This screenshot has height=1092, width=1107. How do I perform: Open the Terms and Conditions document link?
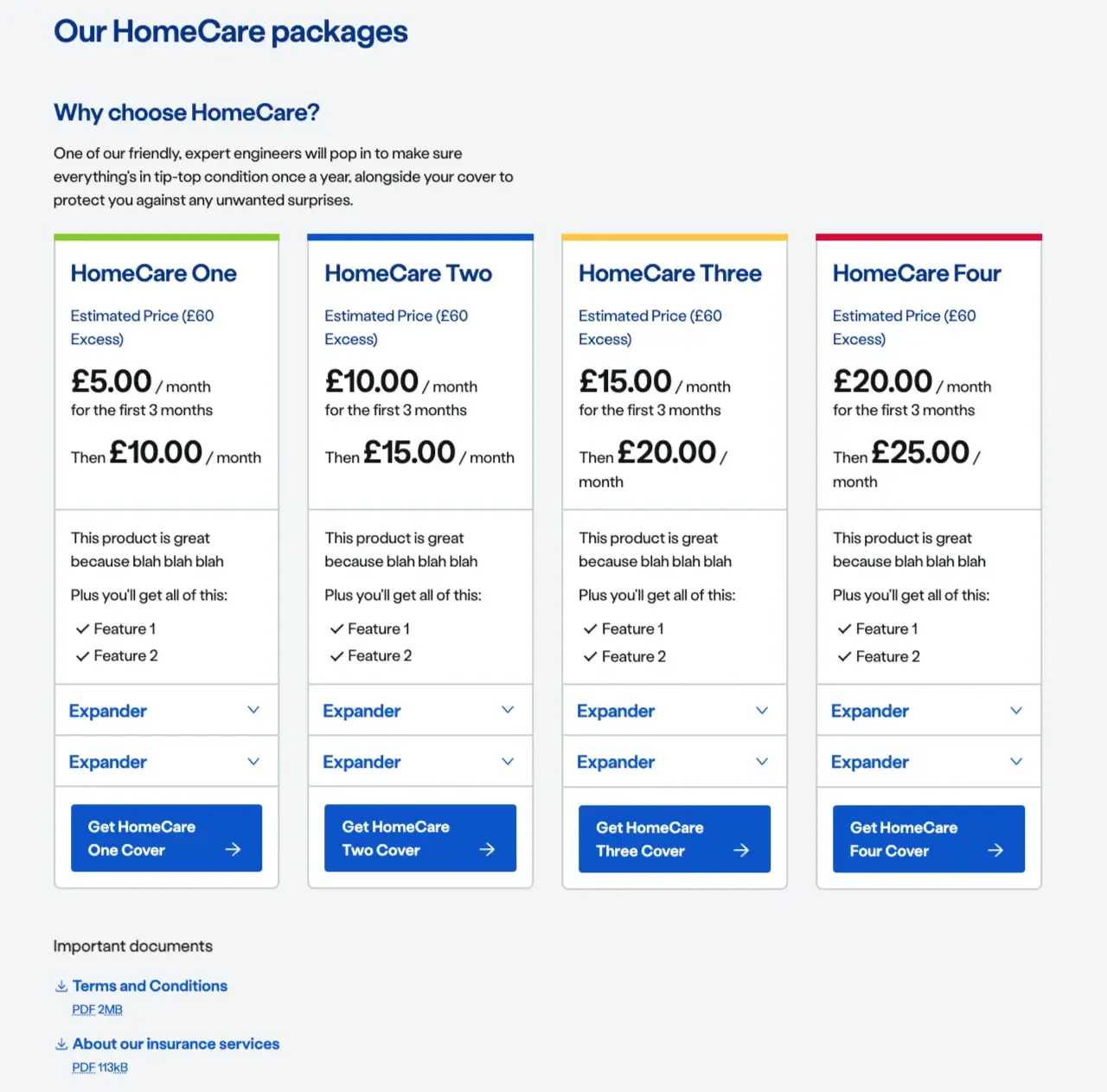pyautogui.click(x=150, y=985)
